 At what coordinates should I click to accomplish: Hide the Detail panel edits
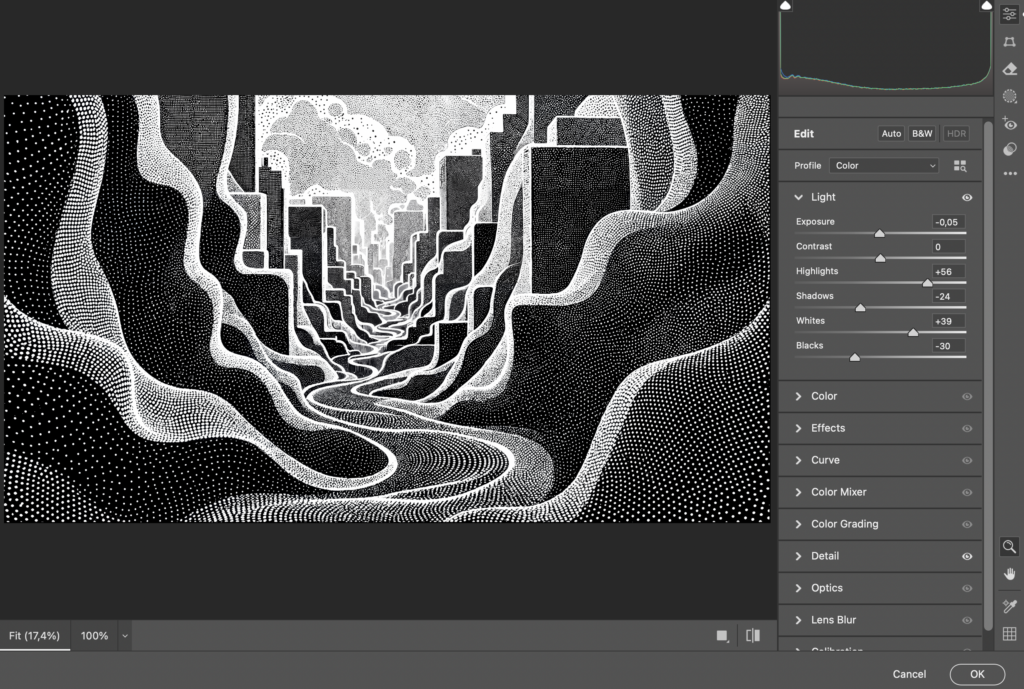[966, 556]
